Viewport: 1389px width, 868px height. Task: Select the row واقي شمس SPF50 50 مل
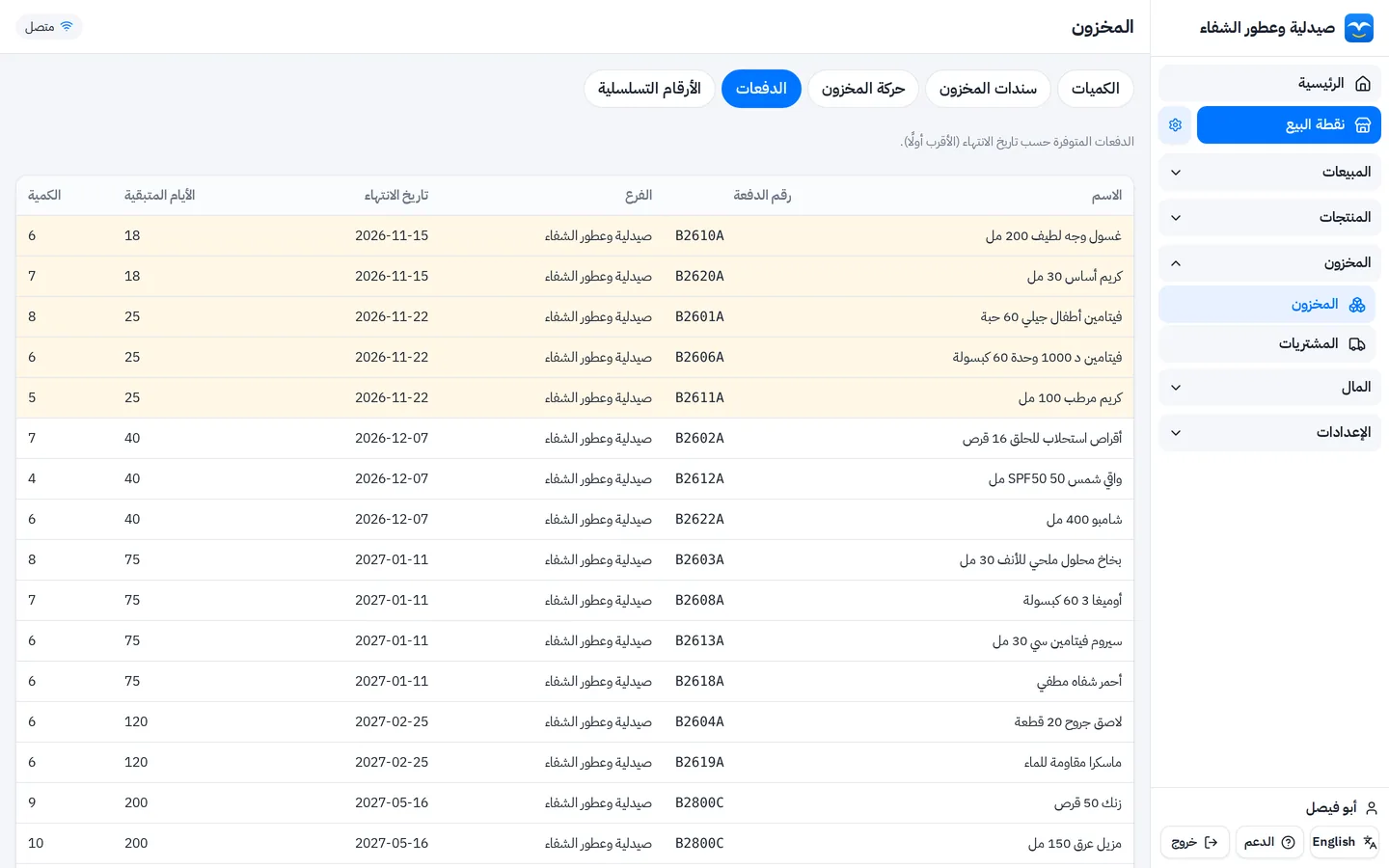575,479
